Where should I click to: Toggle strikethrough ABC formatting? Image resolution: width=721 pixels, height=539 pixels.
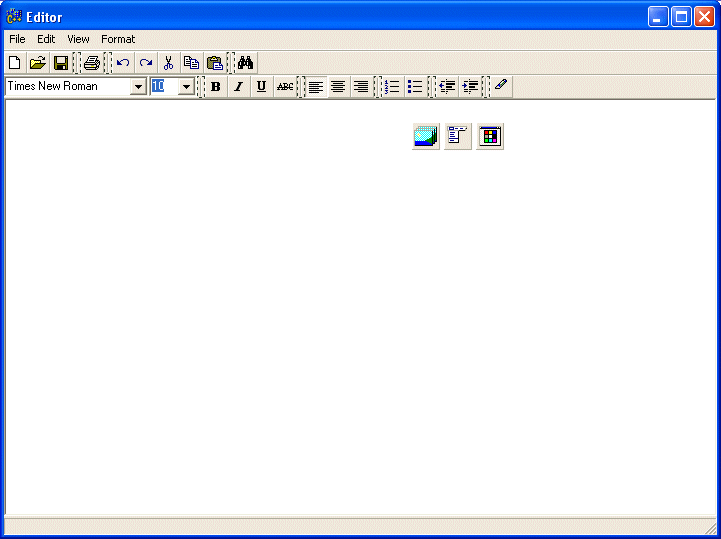tap(285, 86)
